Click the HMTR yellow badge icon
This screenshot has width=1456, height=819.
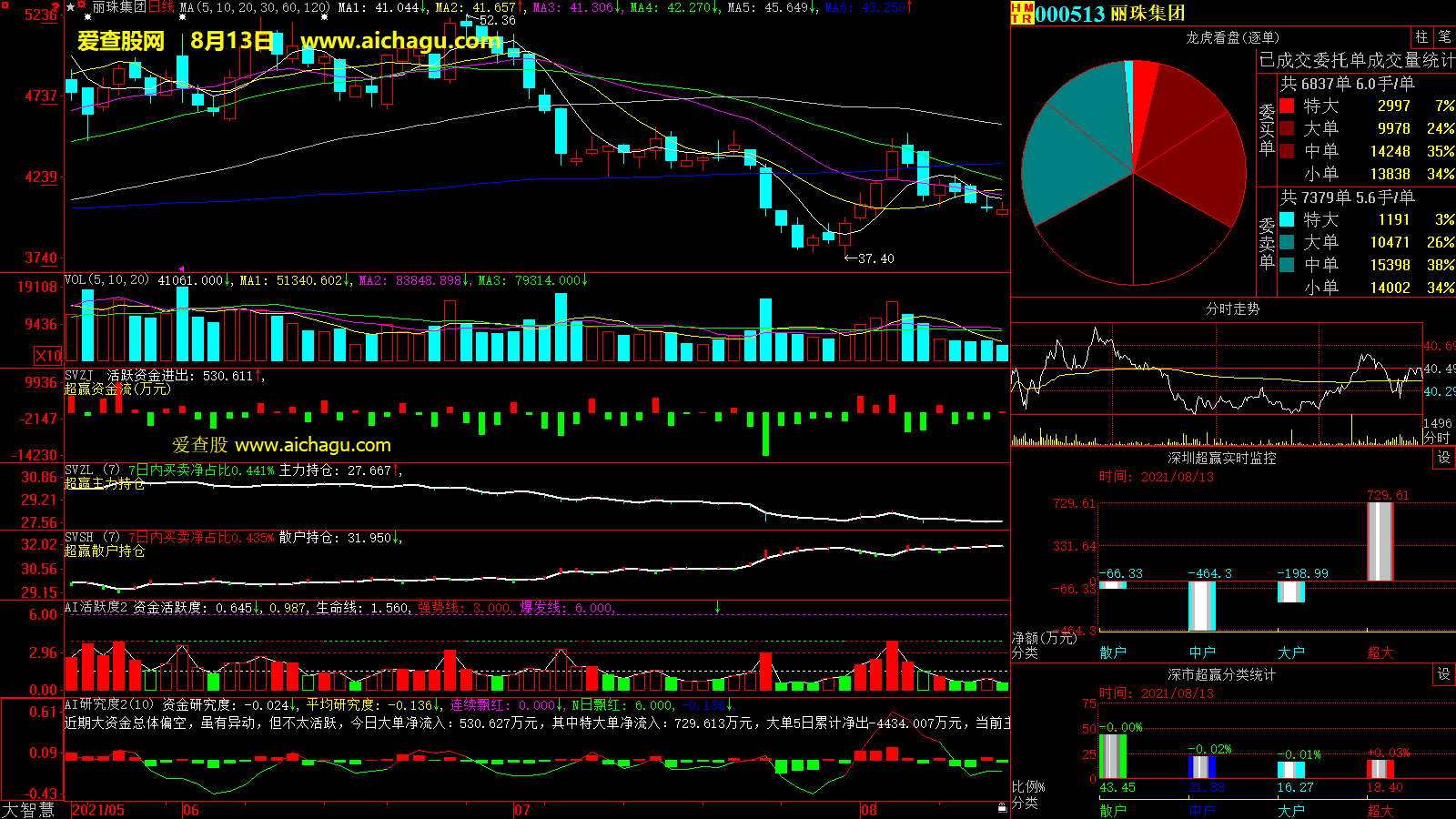[1022, 13]
